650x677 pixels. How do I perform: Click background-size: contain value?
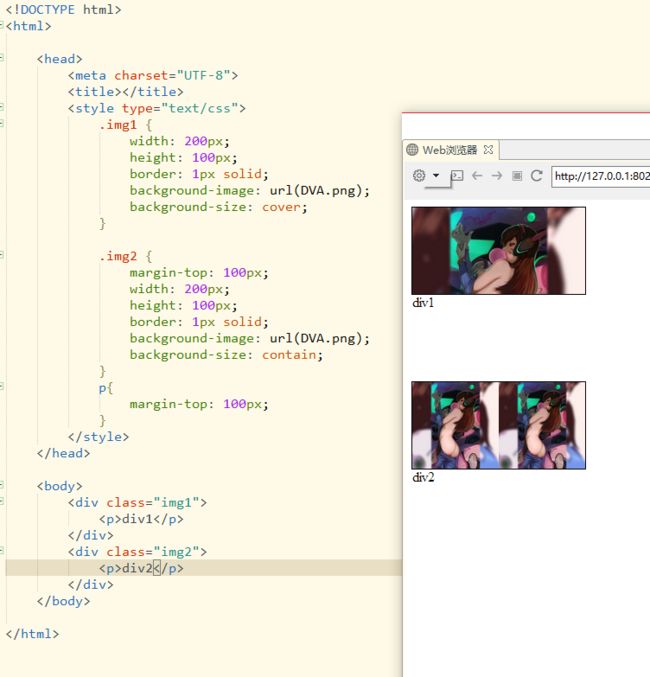coord(289,355)
